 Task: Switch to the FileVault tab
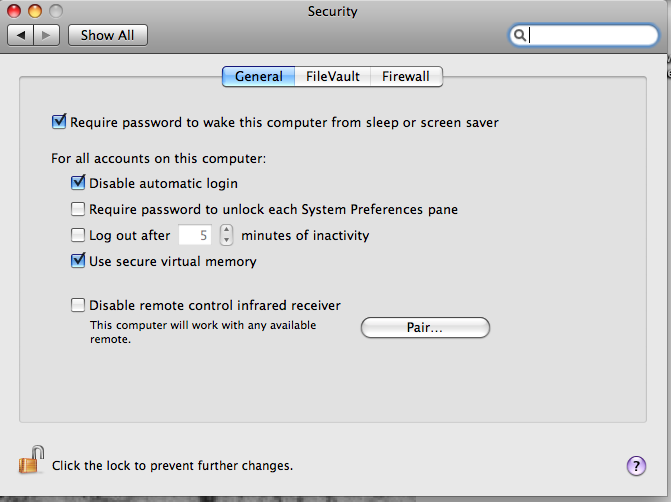333,77
